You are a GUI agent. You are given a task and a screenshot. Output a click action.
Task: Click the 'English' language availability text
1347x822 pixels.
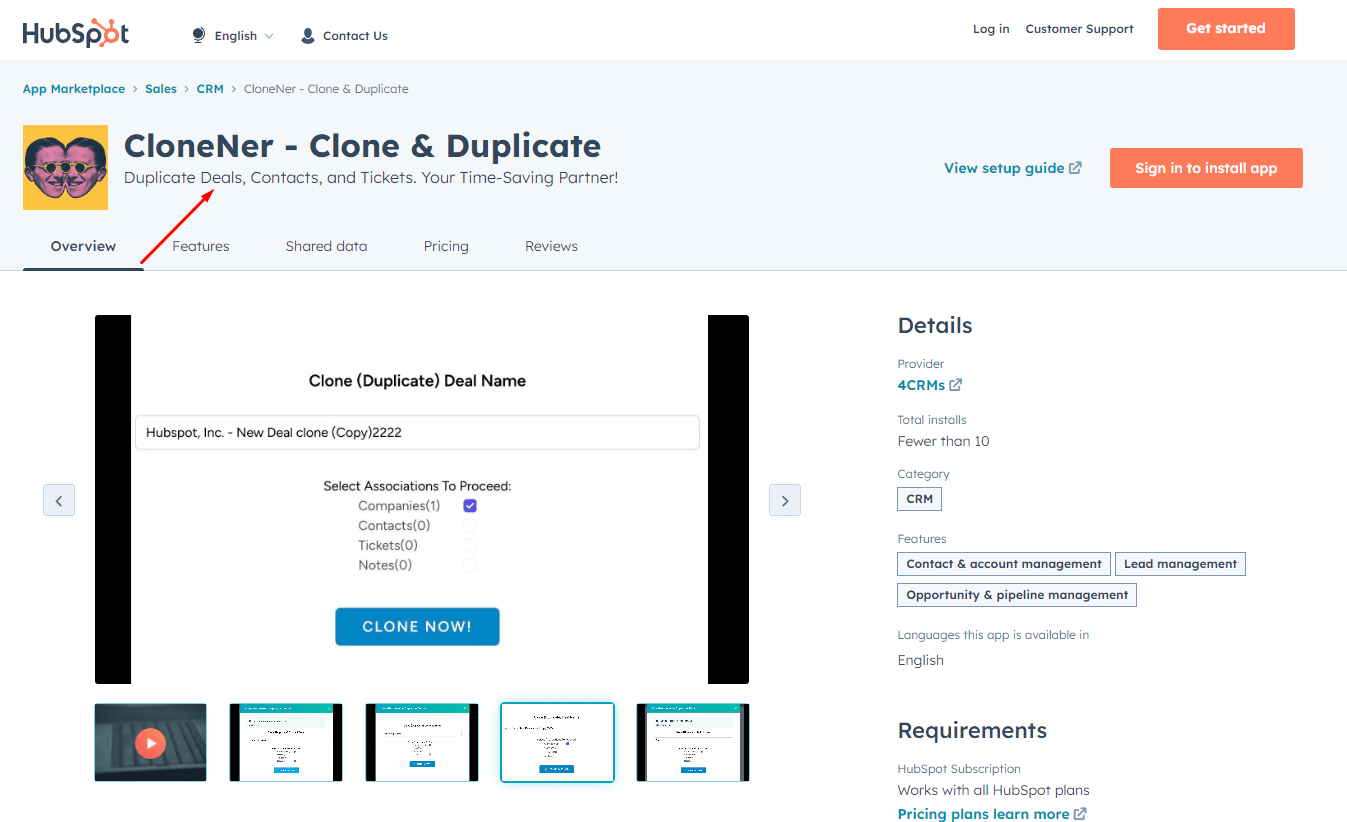click(x=921, y=660)
